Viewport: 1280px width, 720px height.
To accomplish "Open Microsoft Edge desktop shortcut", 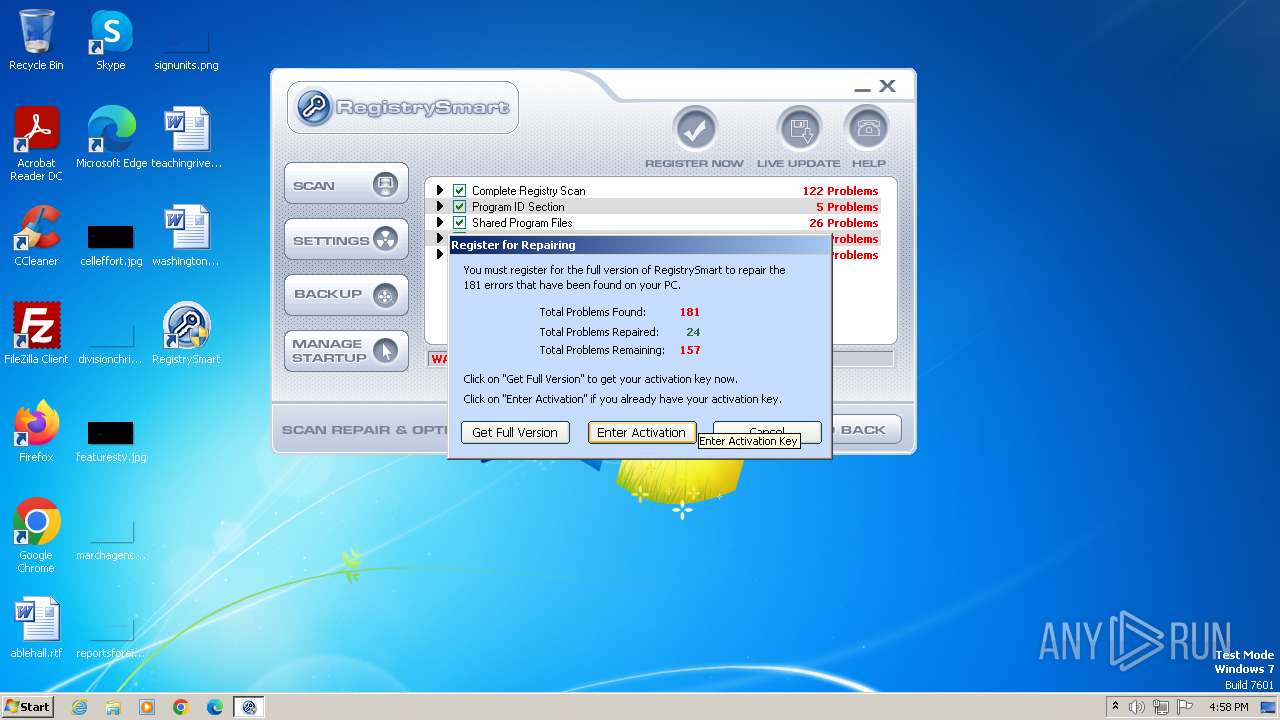I will click(111, 138).
